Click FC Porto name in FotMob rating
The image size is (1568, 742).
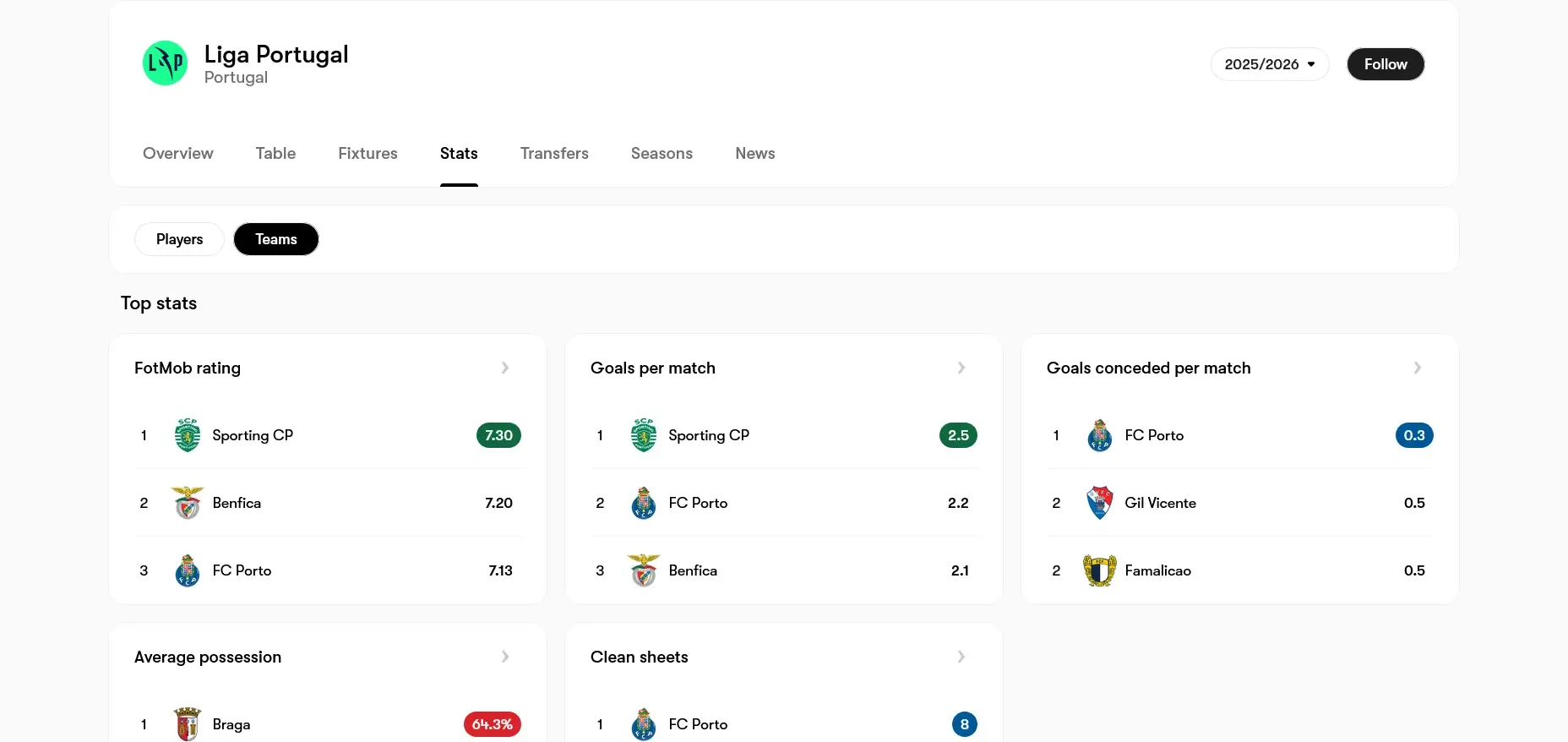click(x=242, y=570)
